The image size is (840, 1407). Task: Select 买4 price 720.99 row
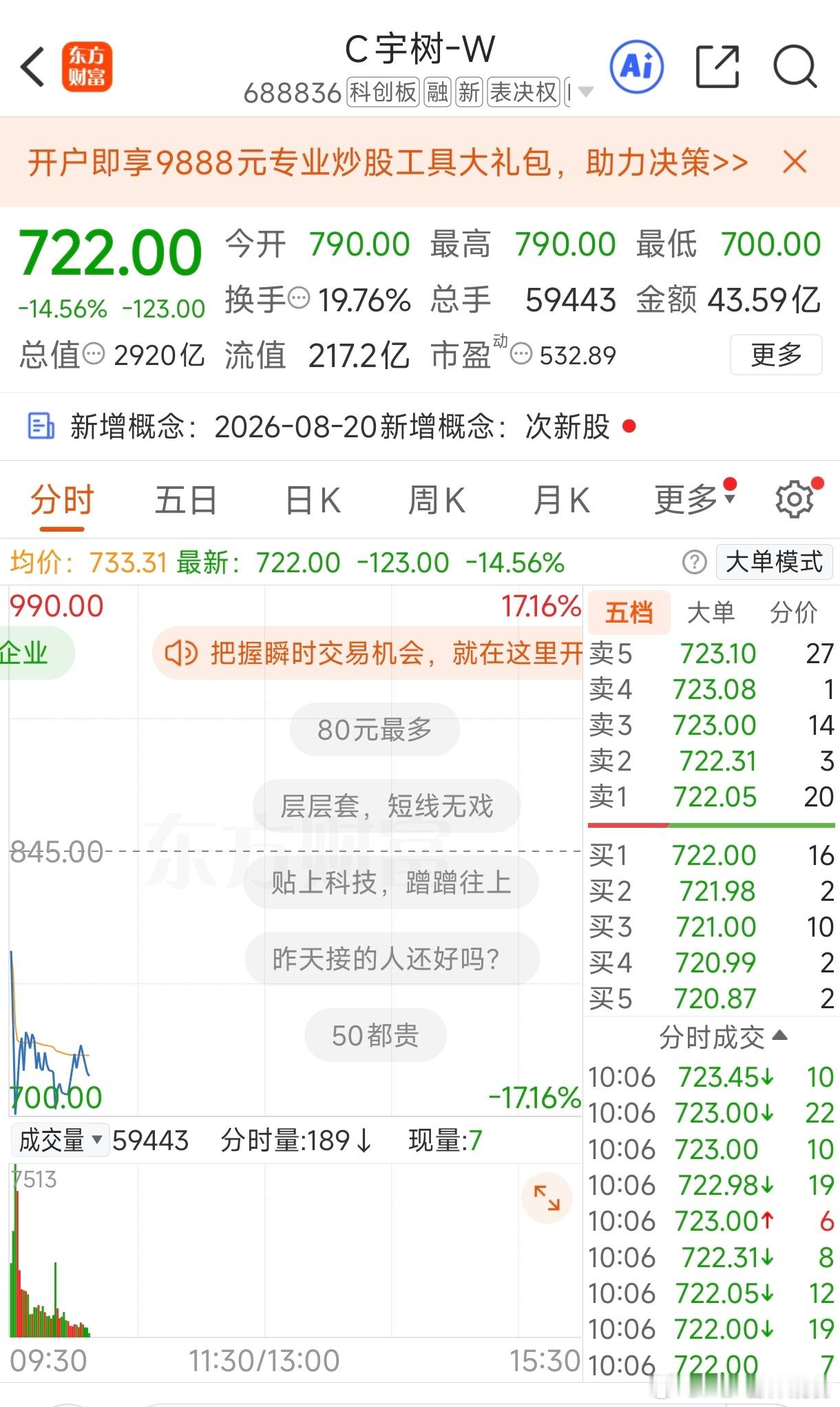[711, 962]
